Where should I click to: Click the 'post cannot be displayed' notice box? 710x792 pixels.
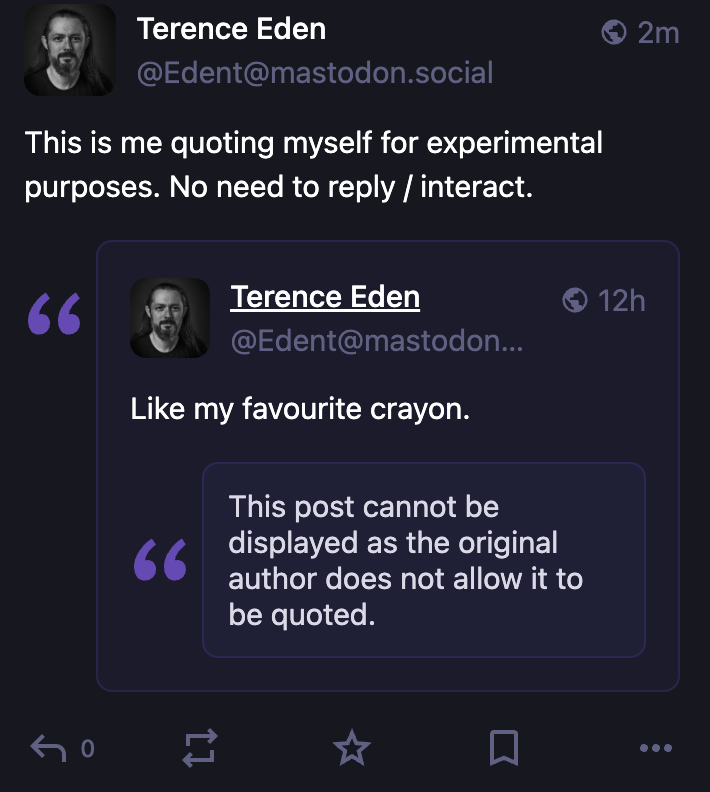[x=424, y=560]
